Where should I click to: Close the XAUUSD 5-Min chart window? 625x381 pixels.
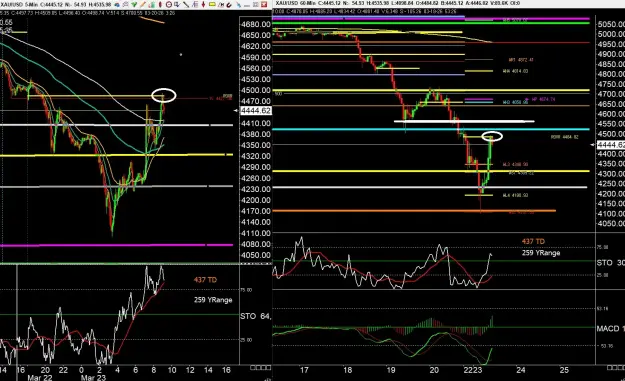(264, 5)
